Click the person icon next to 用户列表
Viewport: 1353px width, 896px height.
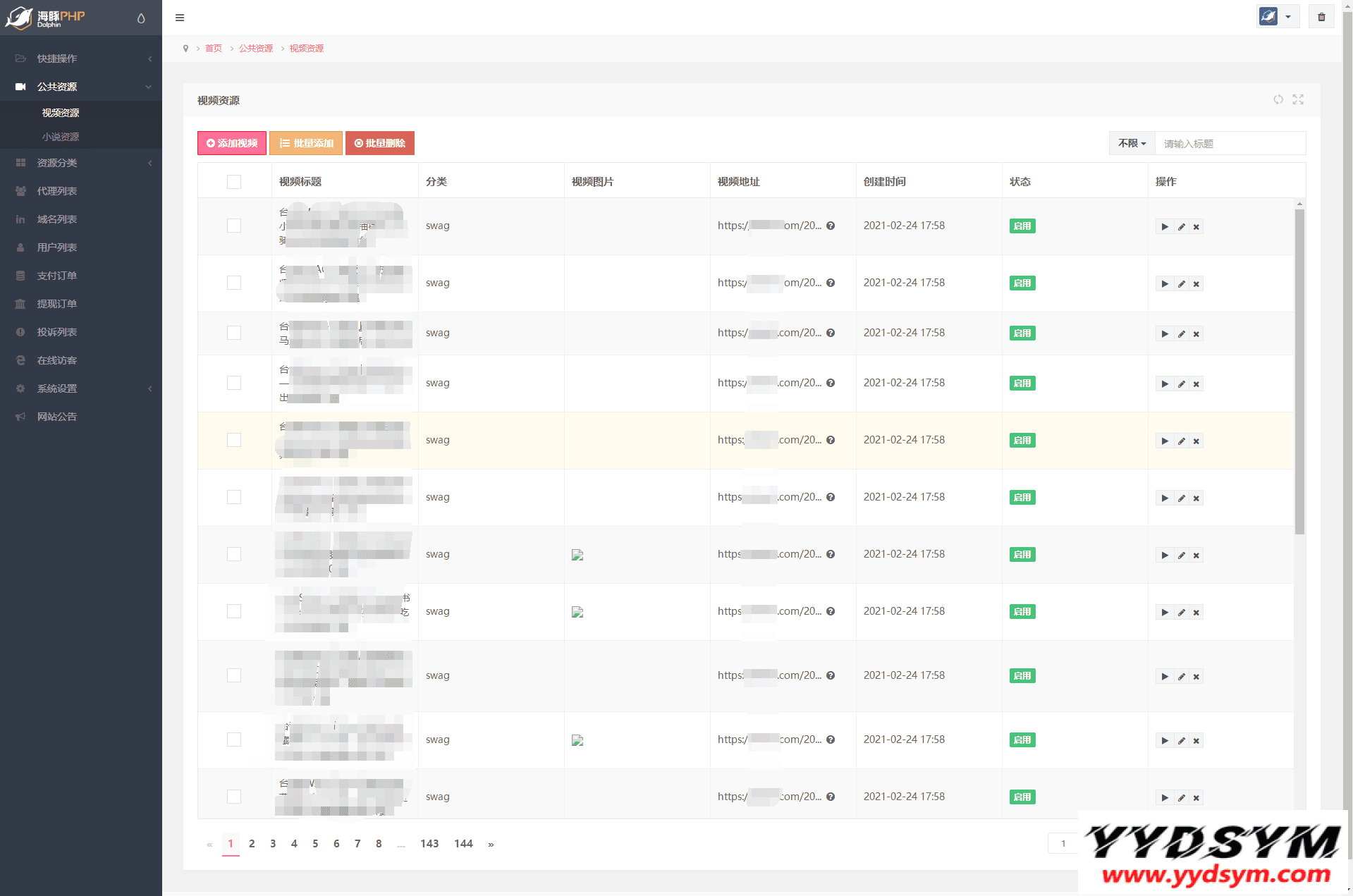click(x=20, y=247)
